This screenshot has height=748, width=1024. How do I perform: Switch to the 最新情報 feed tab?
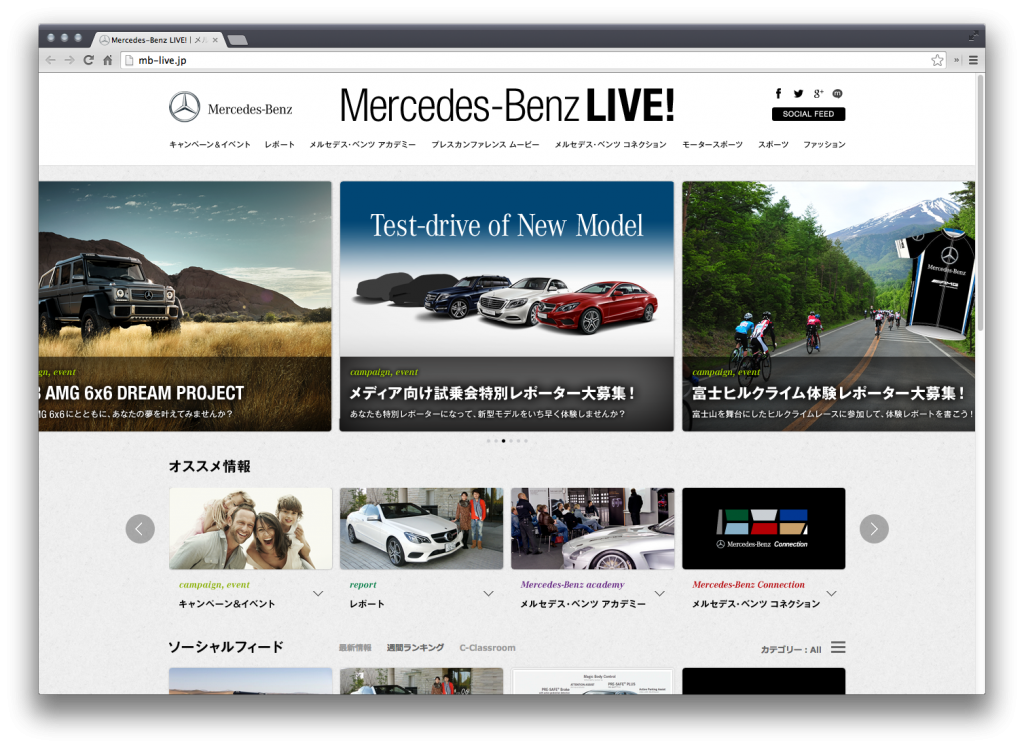355,647
